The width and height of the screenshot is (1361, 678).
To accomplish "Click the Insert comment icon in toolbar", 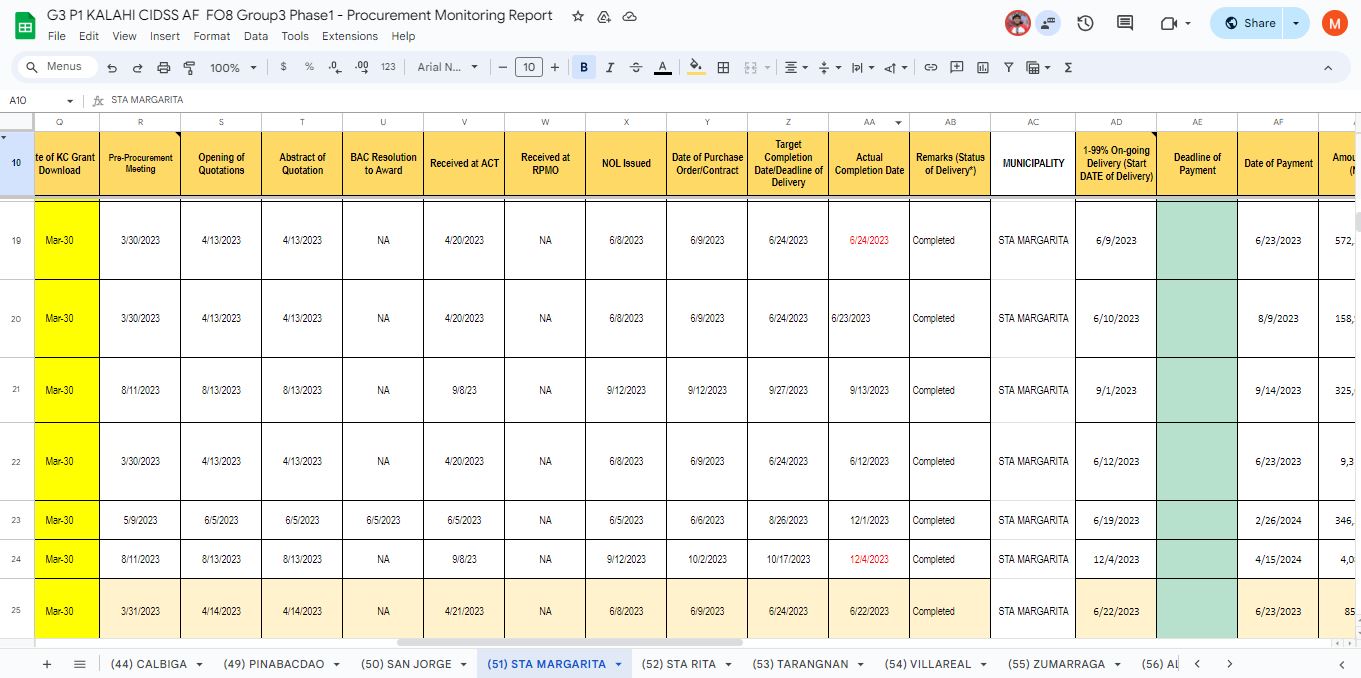I will tap(956, 67).
